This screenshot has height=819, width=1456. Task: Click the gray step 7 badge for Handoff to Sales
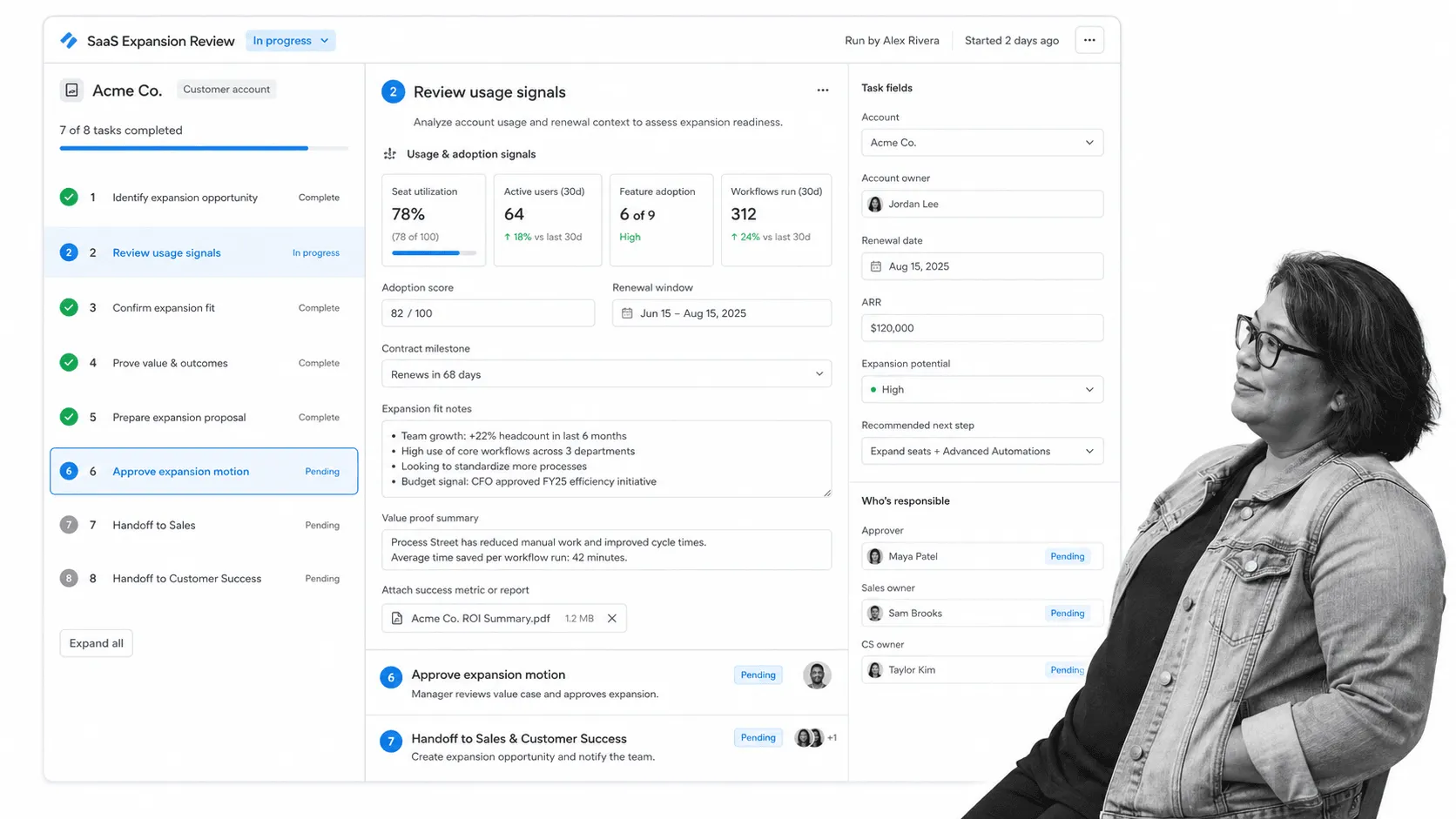click(x=69, y=525)
